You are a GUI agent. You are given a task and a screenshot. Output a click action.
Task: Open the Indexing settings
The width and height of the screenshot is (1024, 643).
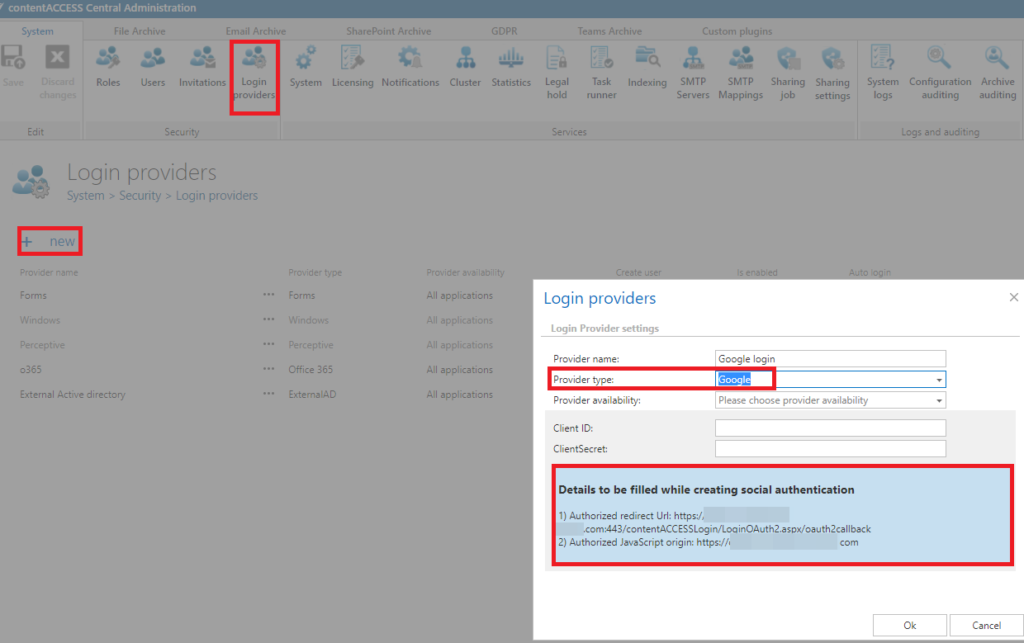click(647, 67)
